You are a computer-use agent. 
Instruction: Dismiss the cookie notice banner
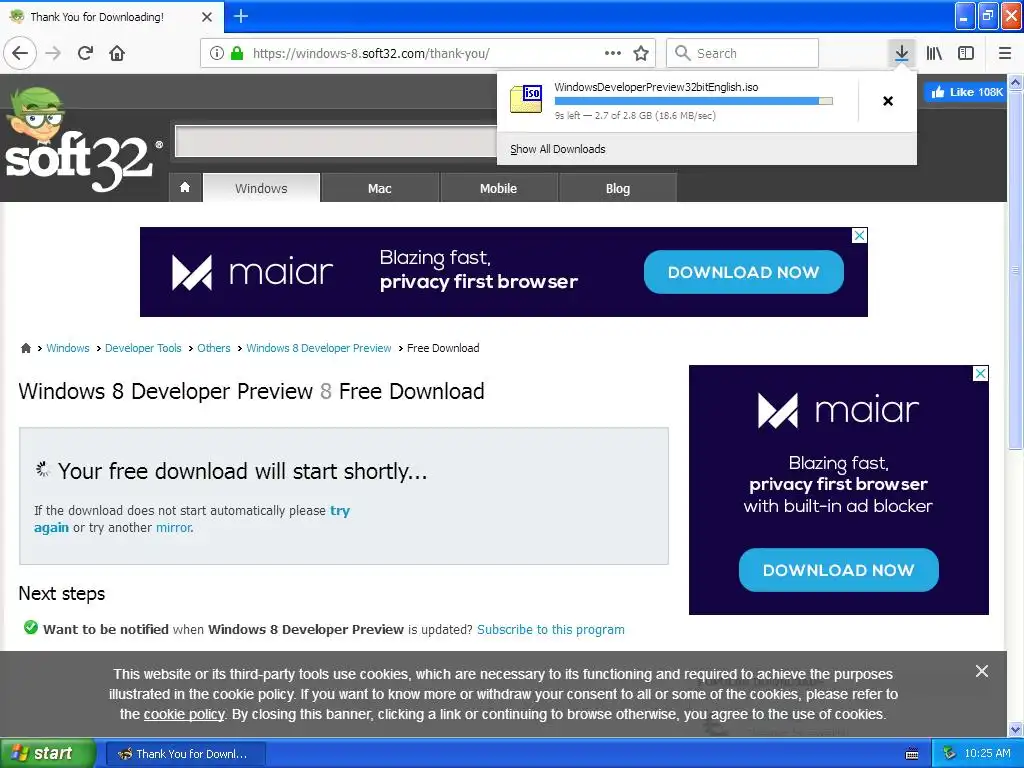pos(982,671)
